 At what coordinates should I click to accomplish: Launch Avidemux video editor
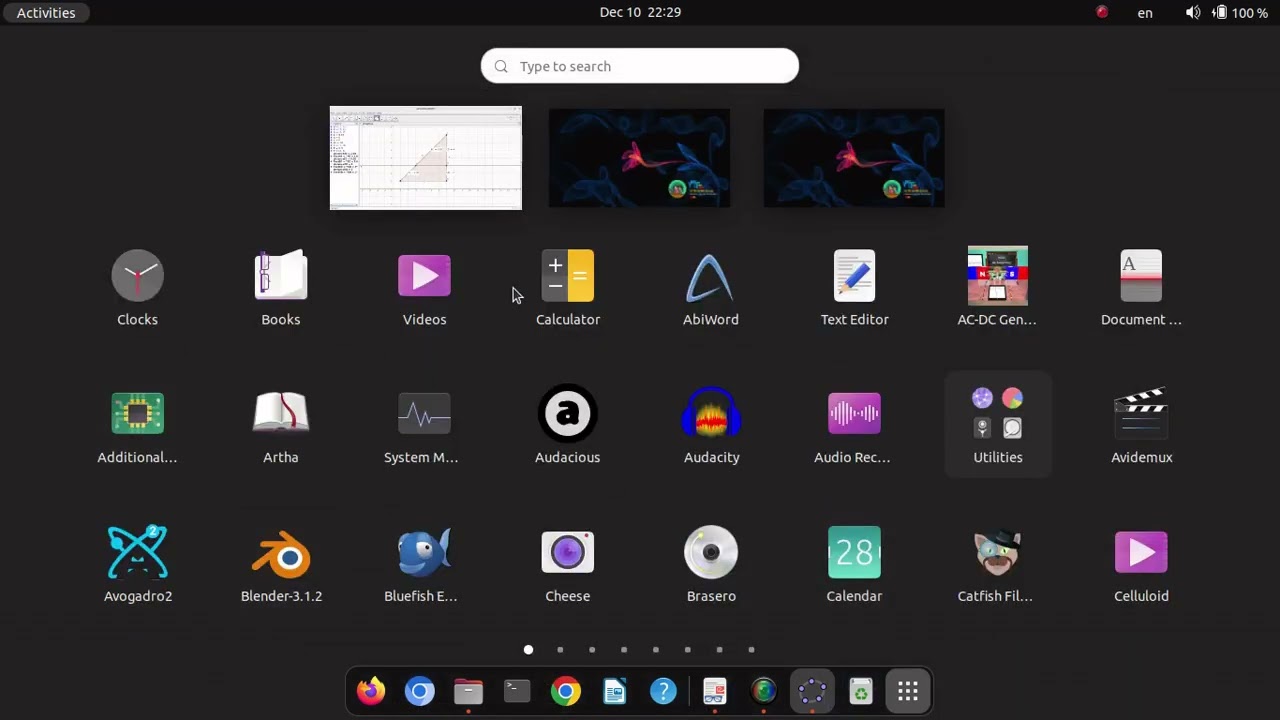click(1141, 426)
